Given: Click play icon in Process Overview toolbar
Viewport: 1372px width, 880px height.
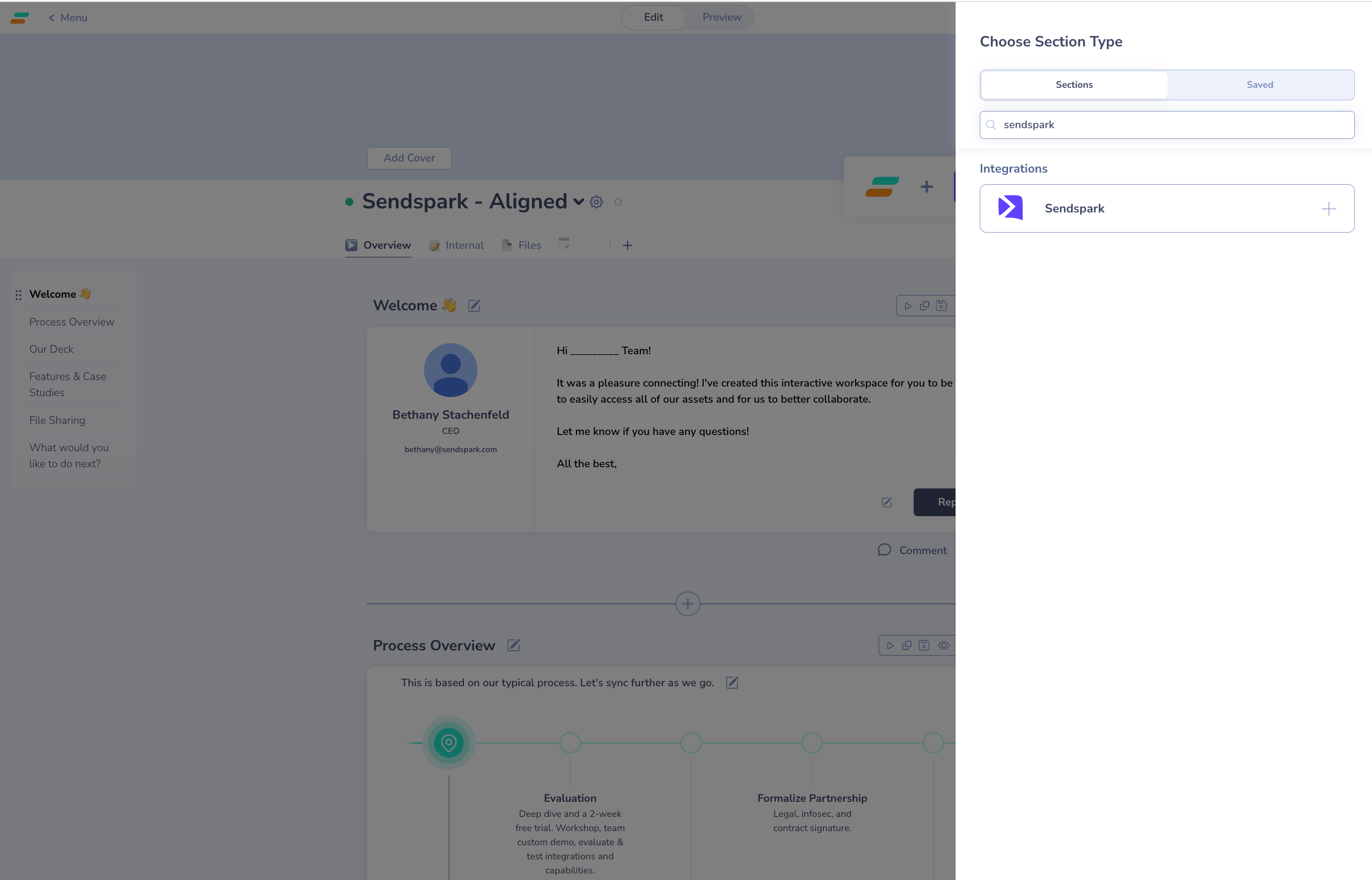Looking at the screenshot, I should click(x=890, y=646).
